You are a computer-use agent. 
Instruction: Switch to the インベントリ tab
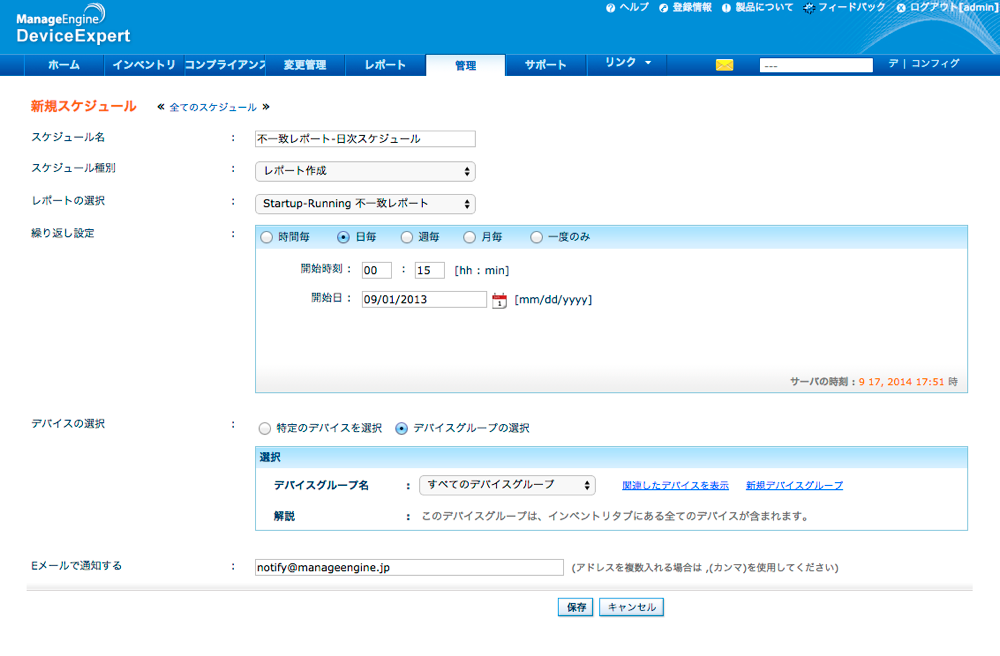coord(144,65)
